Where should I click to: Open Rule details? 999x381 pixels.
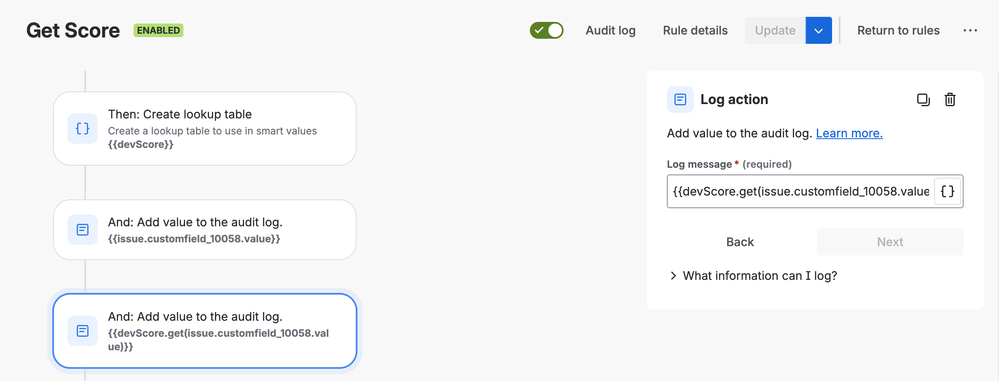tap(695, 31)
